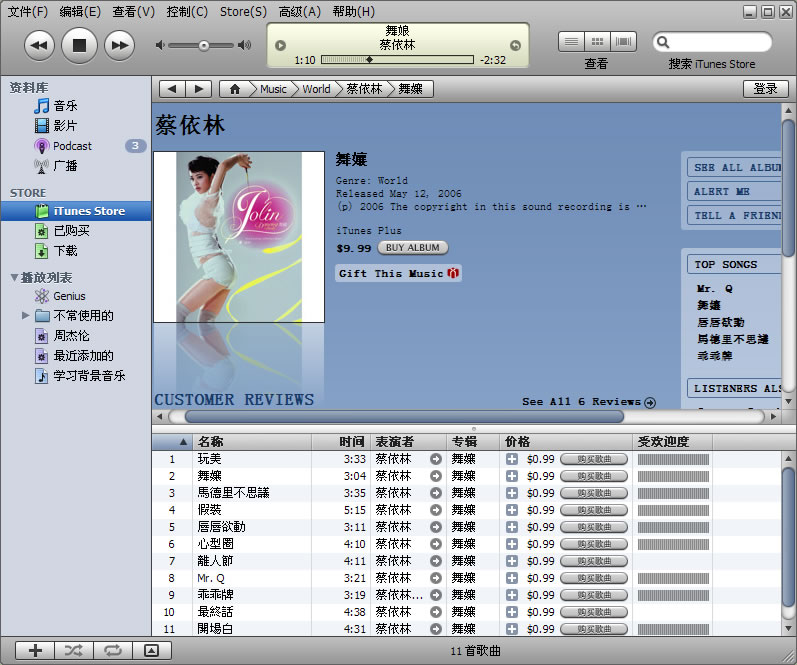The width and height of the screenshot is (797, 665).
Task: Switch to grid view
Action: click(598, 42)
